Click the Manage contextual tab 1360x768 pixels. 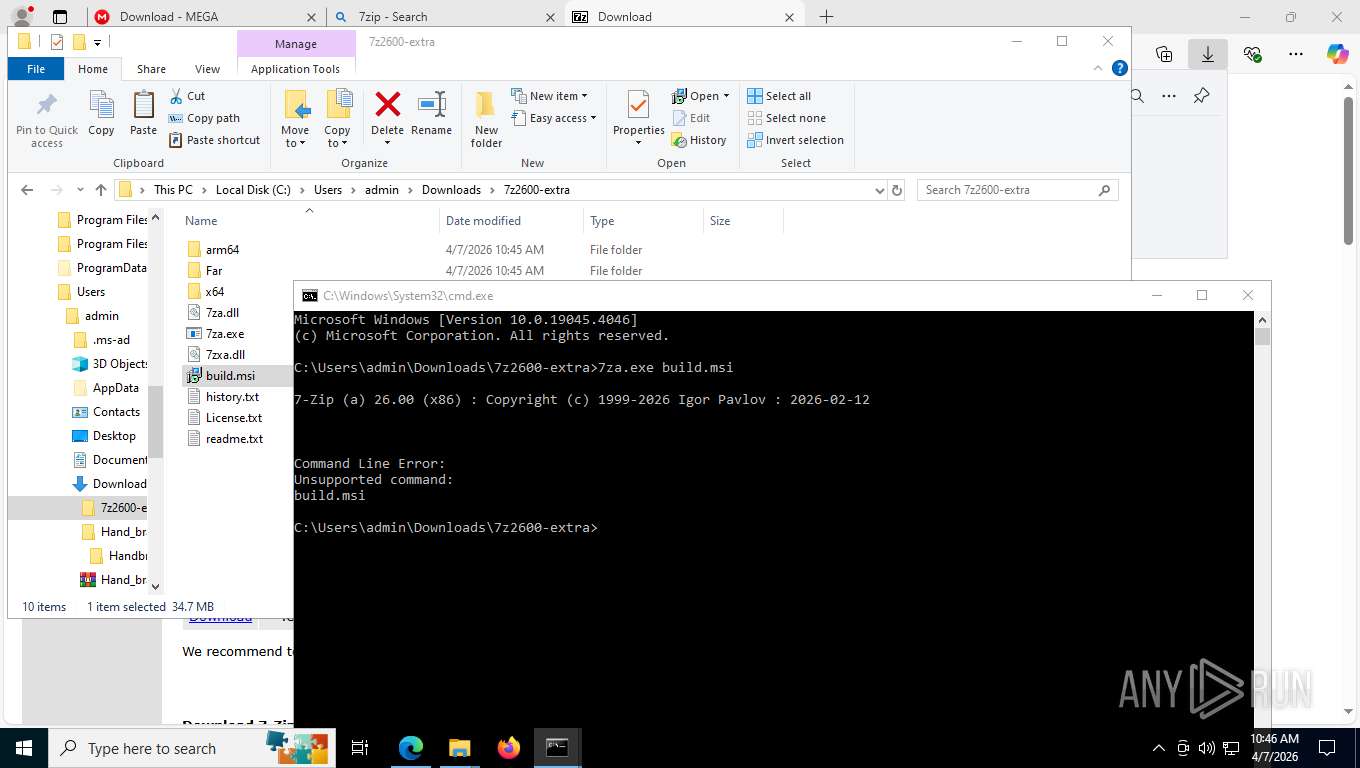point(295,44)
